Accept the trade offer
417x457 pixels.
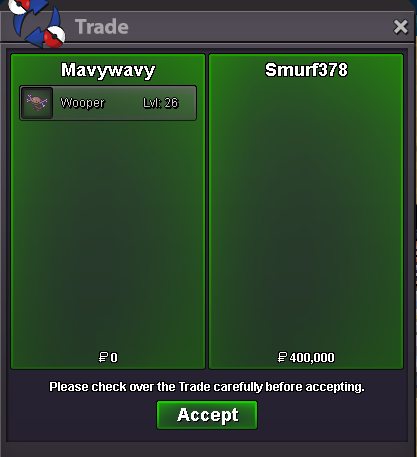coord(207,415)
